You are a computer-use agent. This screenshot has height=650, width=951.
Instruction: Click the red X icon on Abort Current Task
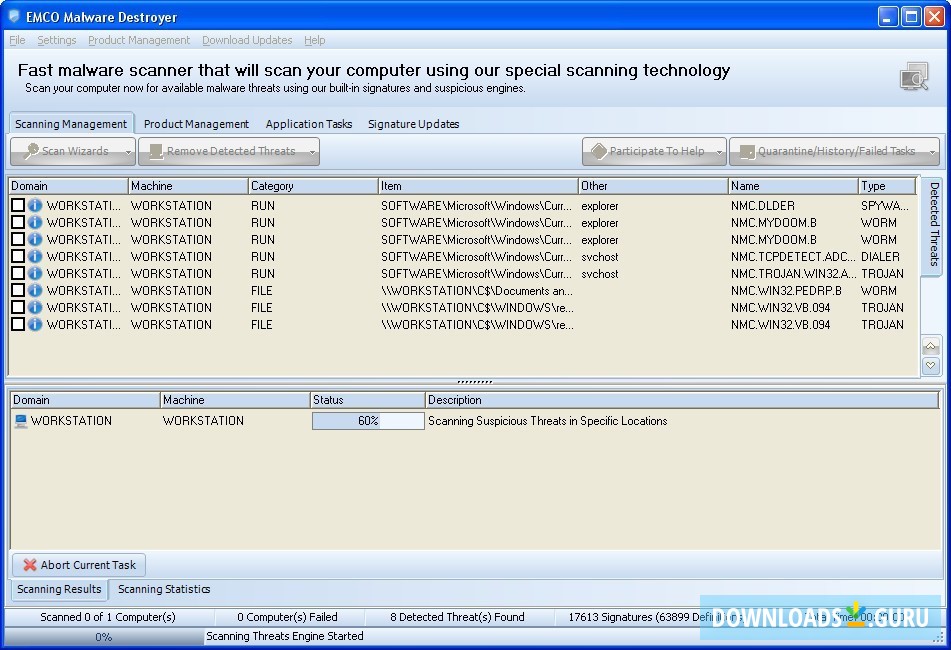click(30, 565)
